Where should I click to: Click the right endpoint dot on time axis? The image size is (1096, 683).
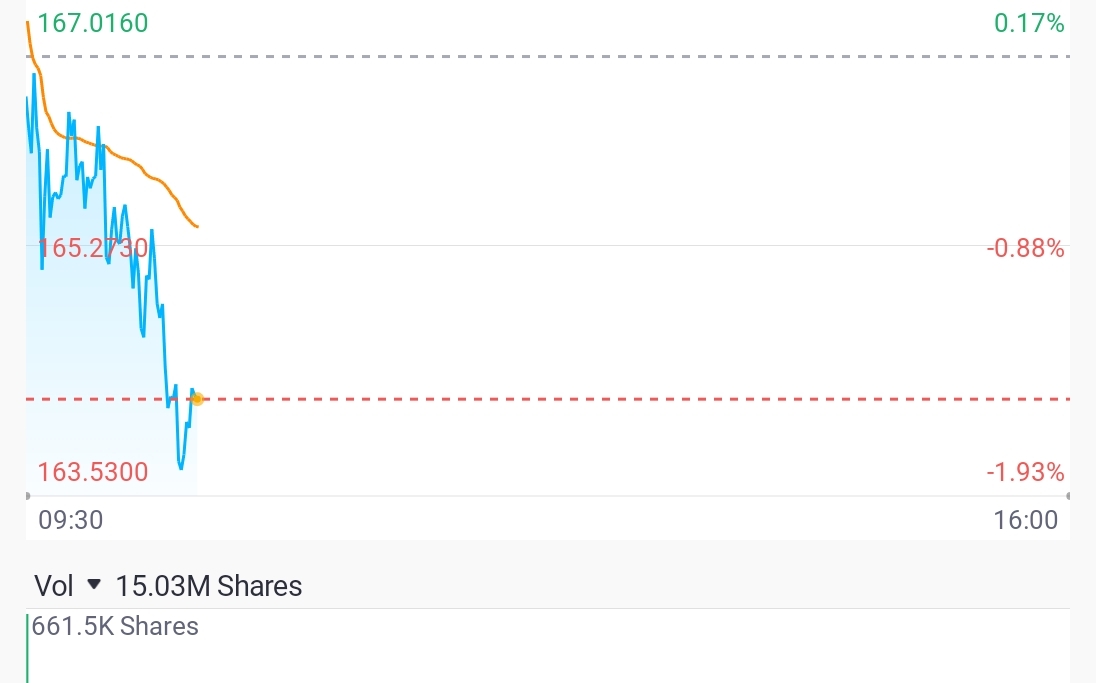coord(1069,496)
